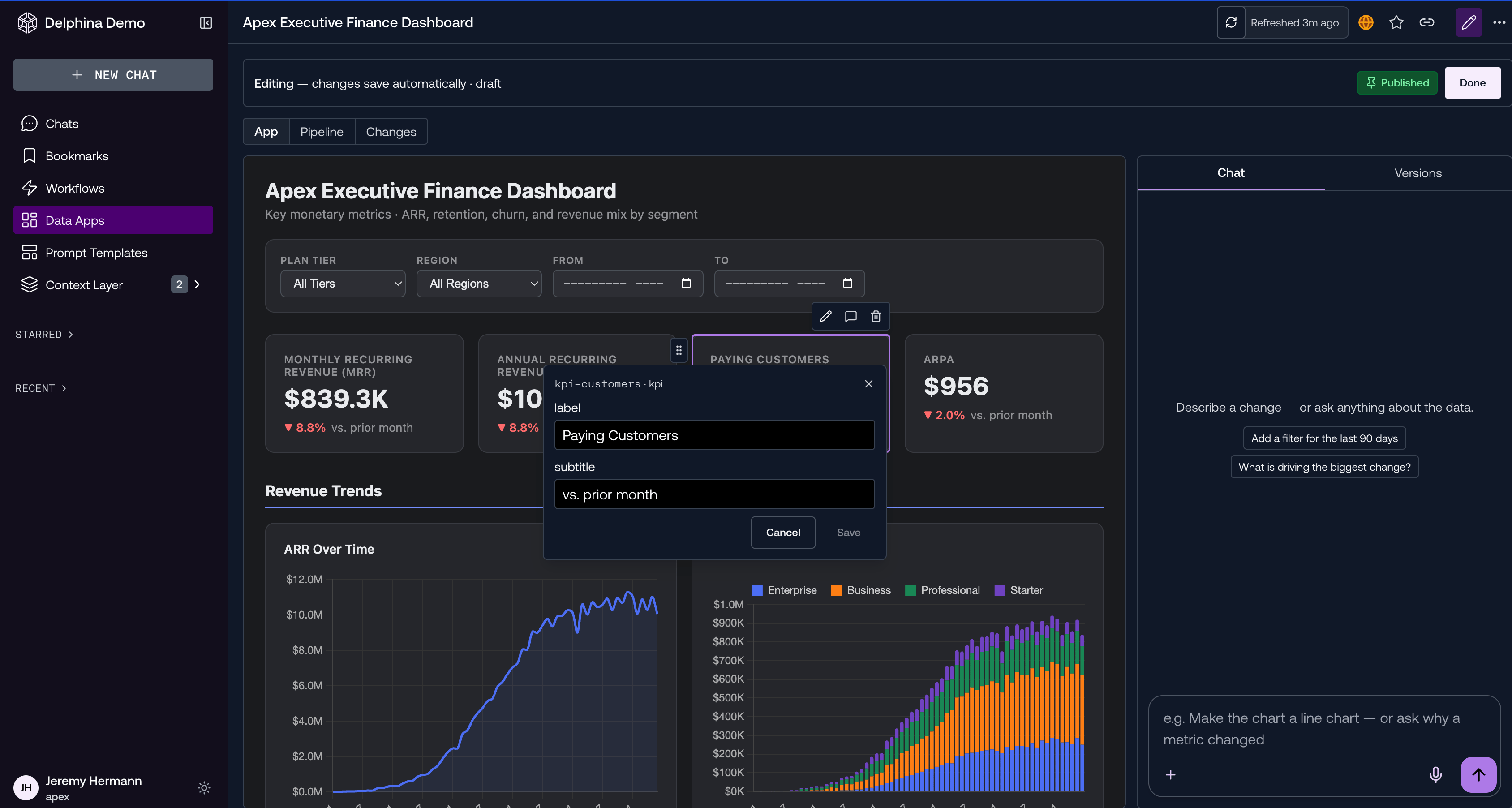The width and height of the screenshot is (1512, 808).
Task: Toggle theme with the sun icon
Action: click(204, 787)
